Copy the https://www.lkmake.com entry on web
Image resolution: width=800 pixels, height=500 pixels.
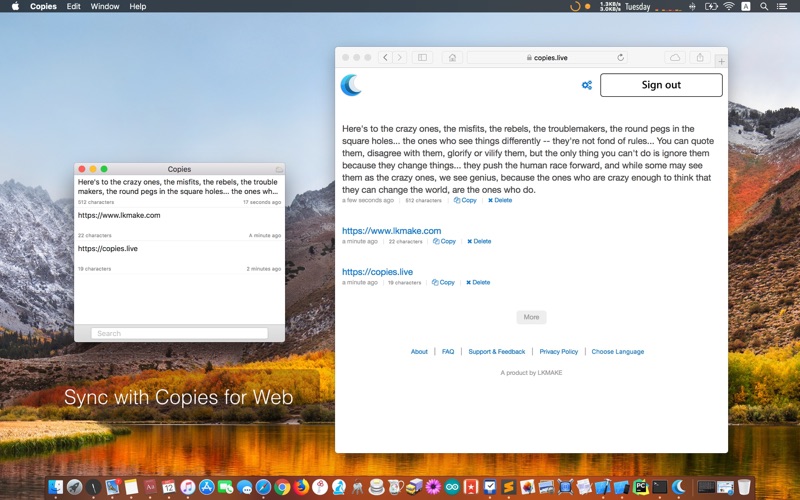444,241
